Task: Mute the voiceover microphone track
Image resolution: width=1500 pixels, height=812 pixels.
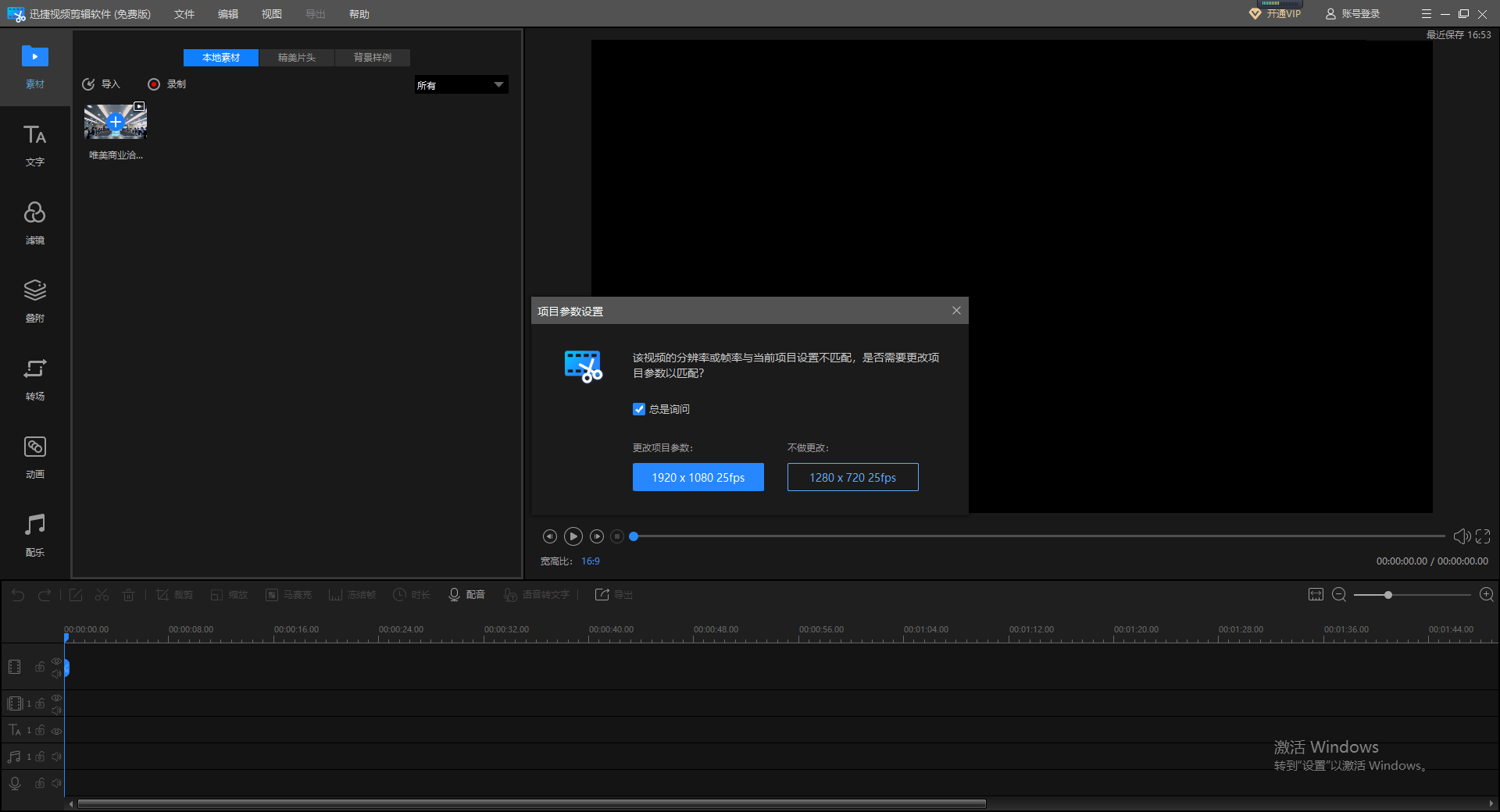Action: click(x=56, y=782)
